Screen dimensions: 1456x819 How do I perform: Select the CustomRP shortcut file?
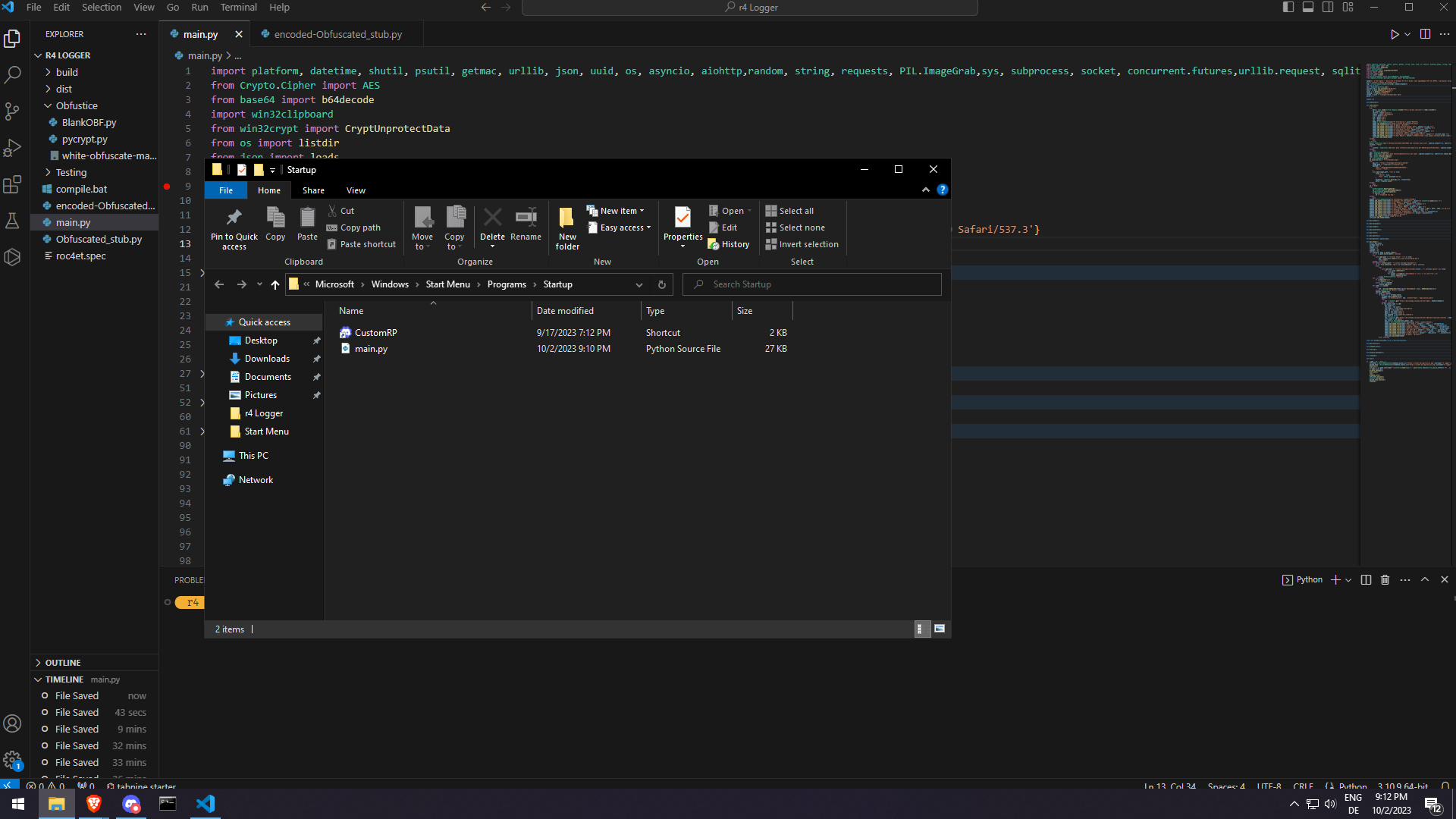pyautogui.click(x=375, y=333)
